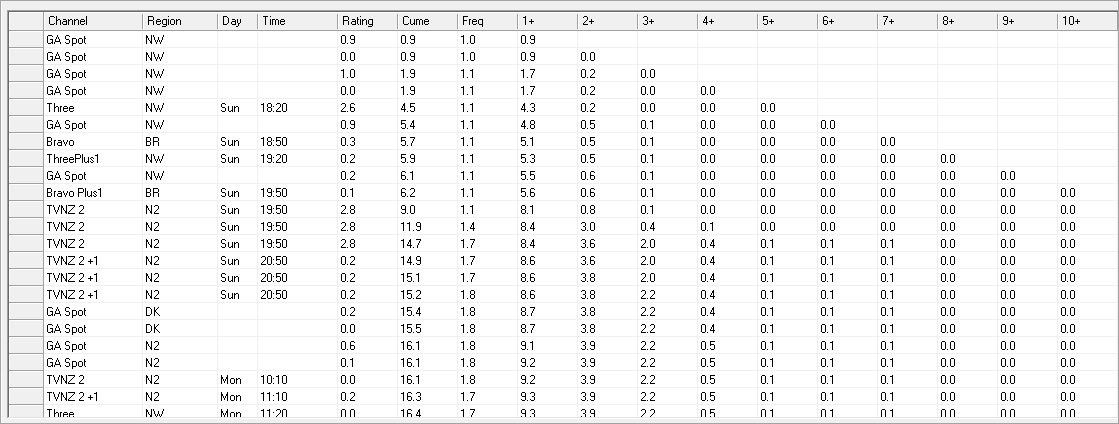Click the Bravo Plus1 channel cell

(93, 193)
